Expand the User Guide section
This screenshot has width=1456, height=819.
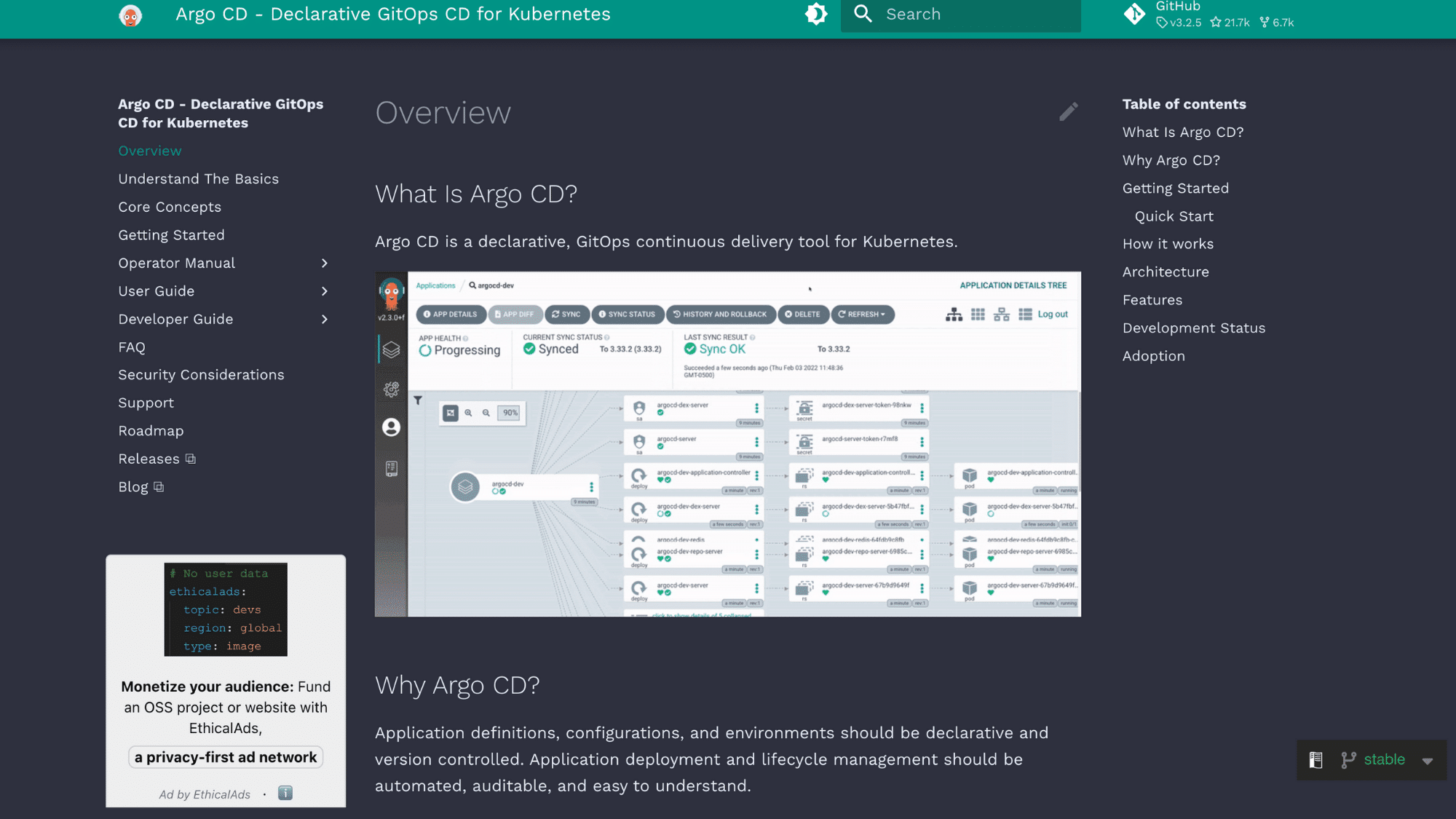point(325,291)
